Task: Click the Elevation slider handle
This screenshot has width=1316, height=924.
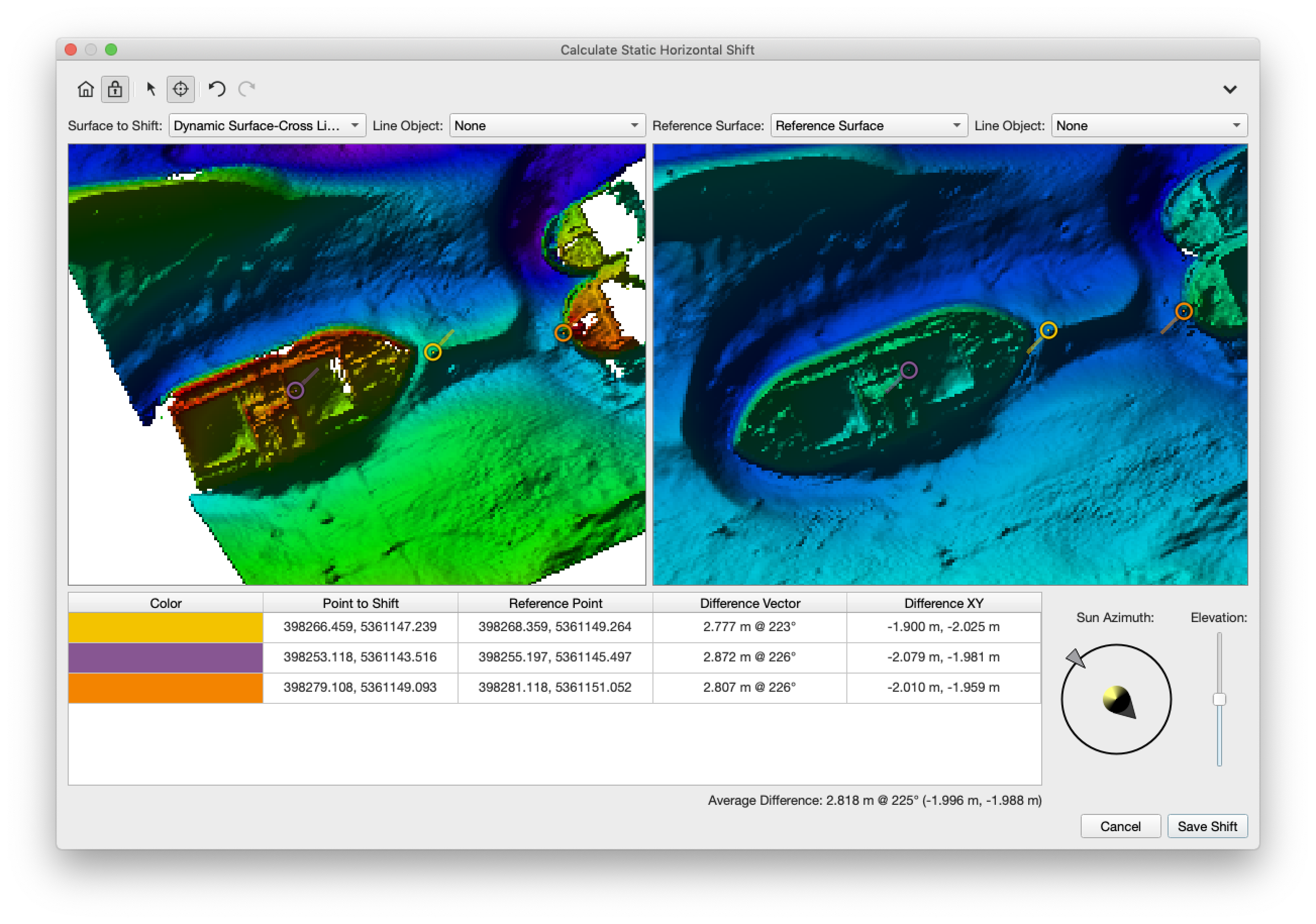Action: coord(1219,699)
